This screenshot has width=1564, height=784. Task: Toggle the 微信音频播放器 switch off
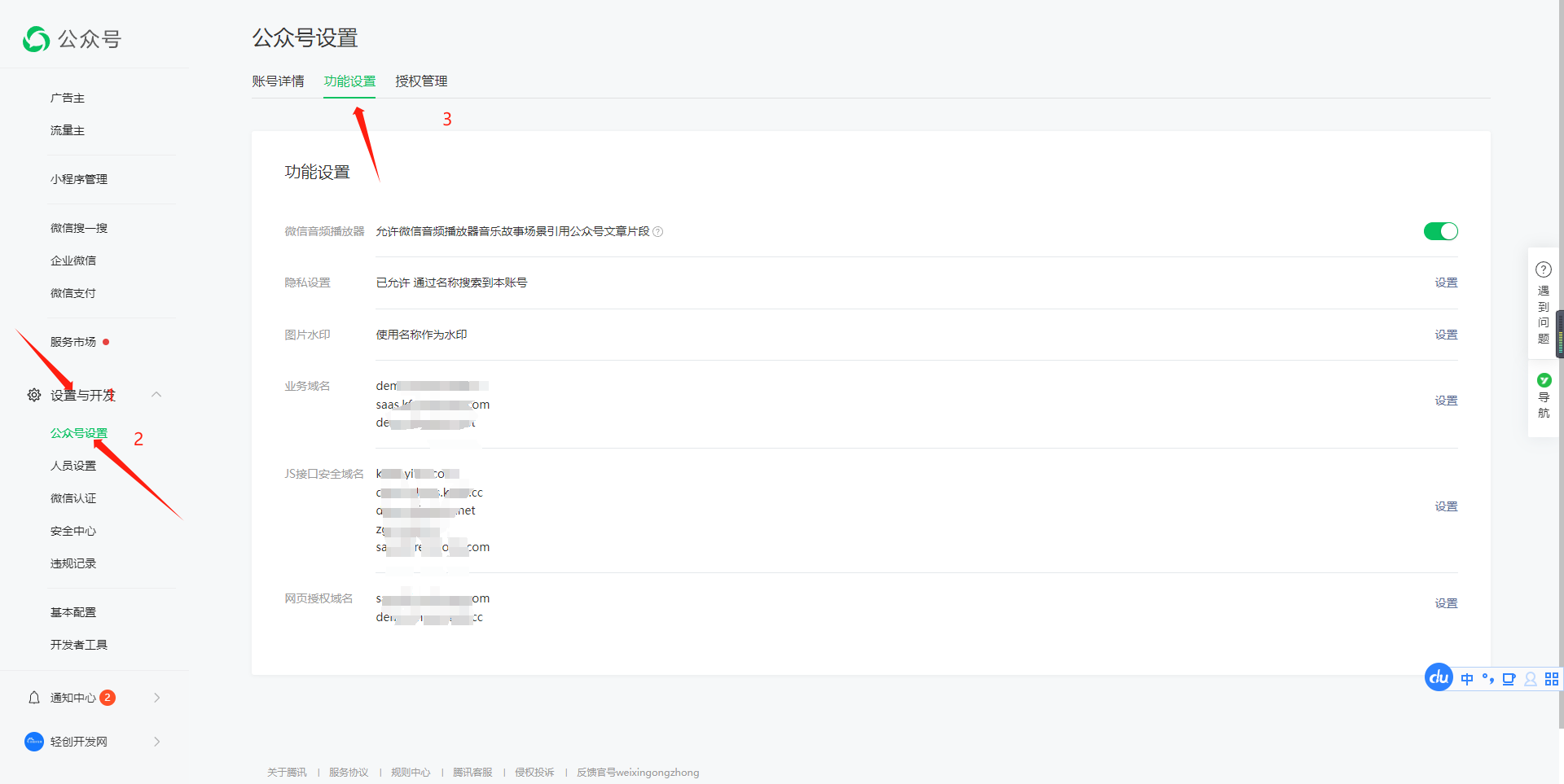click(1440, 231)
